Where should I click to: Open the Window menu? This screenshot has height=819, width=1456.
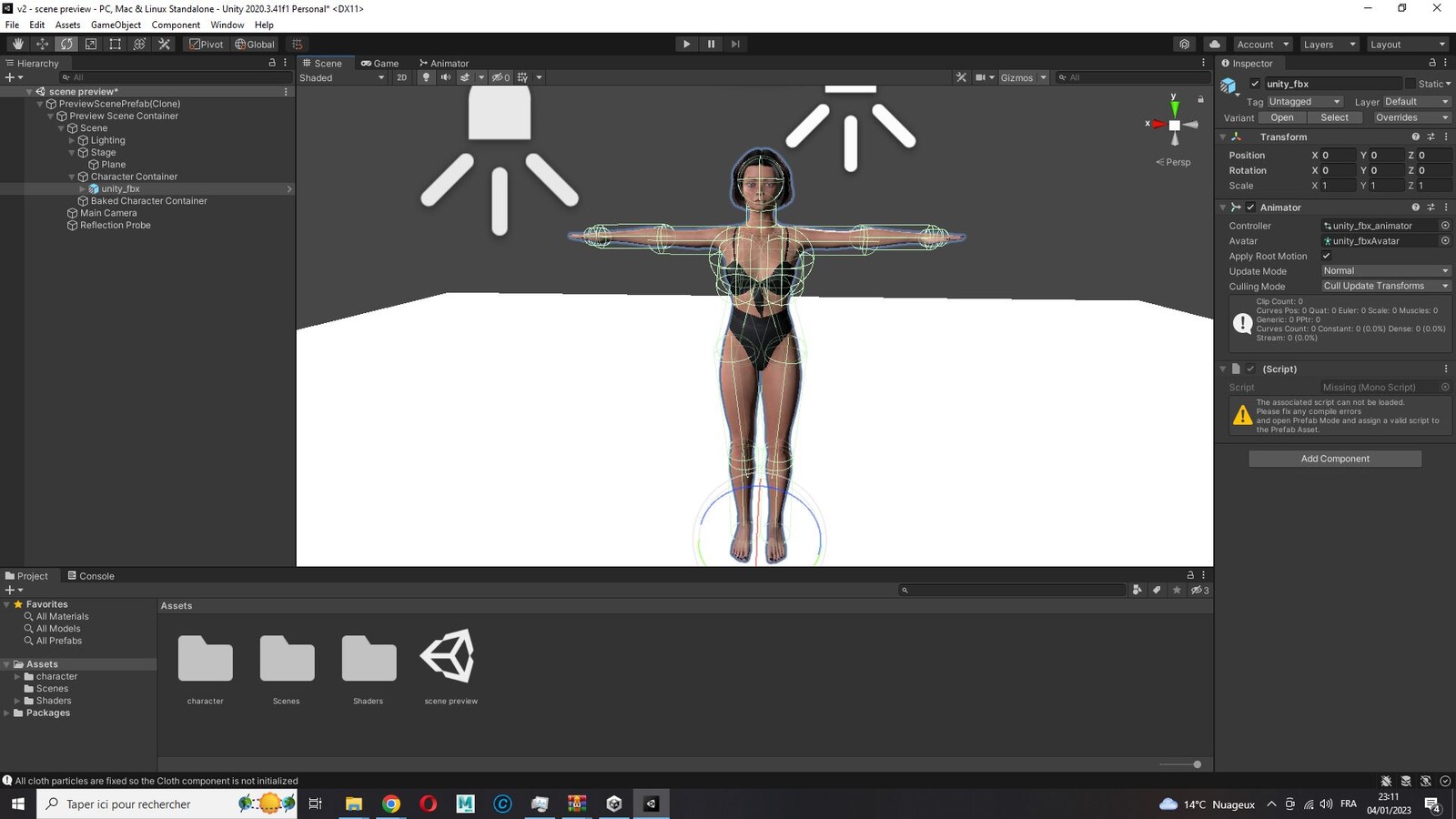click(x=227, y=25)
